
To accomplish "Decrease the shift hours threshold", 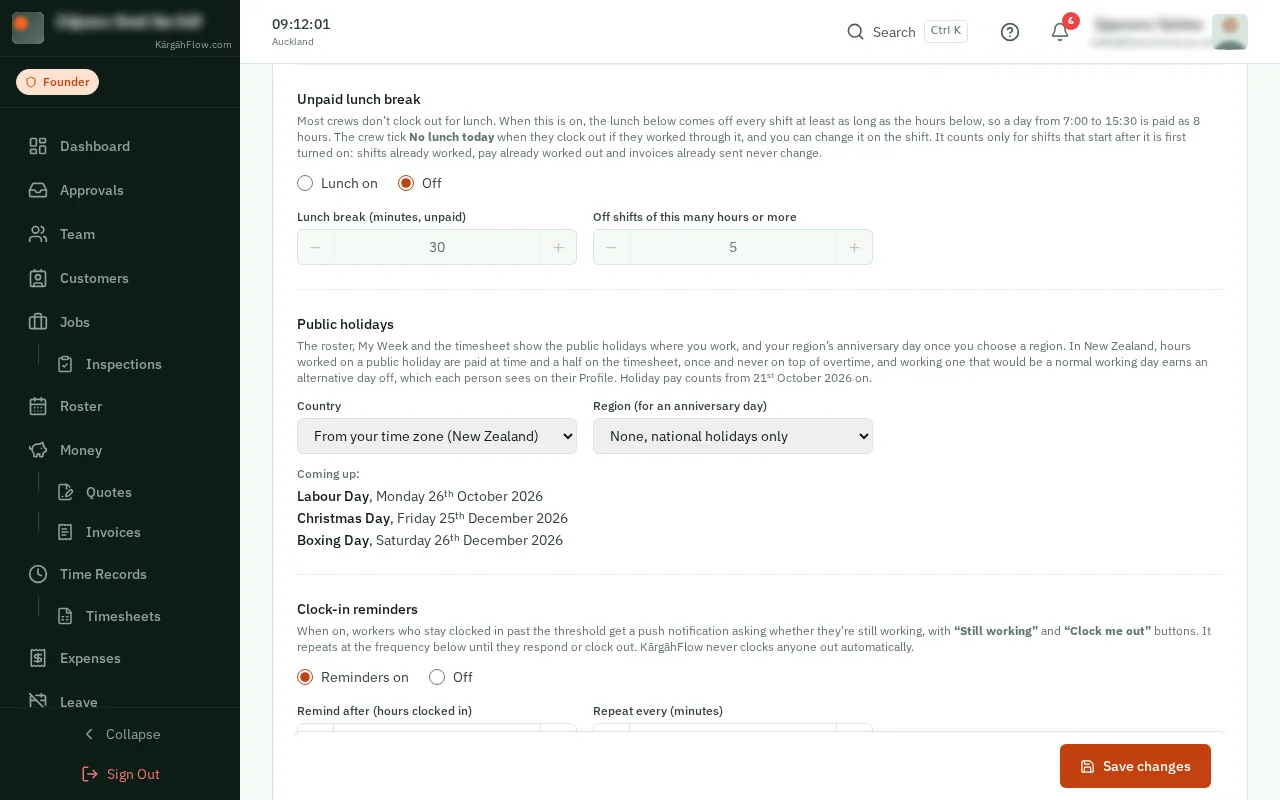I will [612, 247].
